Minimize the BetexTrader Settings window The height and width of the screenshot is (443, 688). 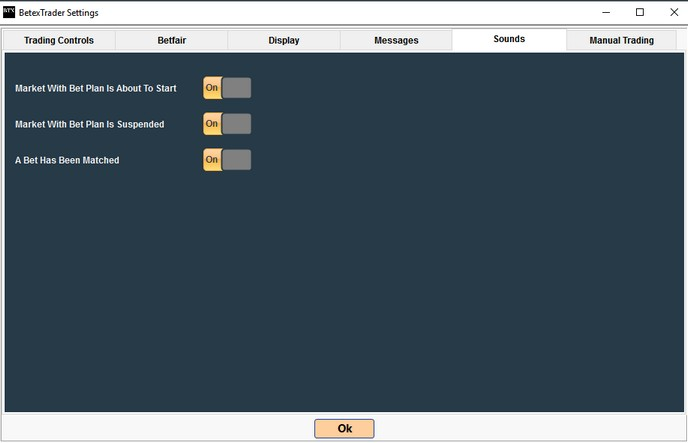point(606,12)
